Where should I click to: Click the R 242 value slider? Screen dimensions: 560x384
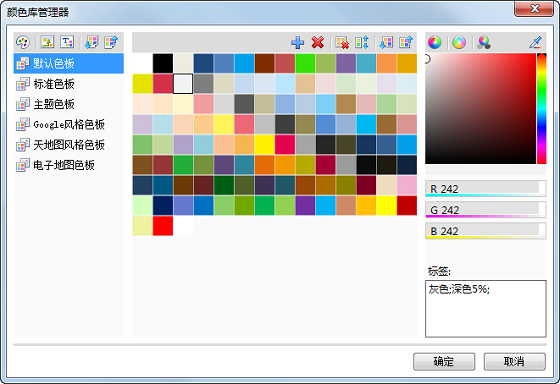tap(485, 189)
